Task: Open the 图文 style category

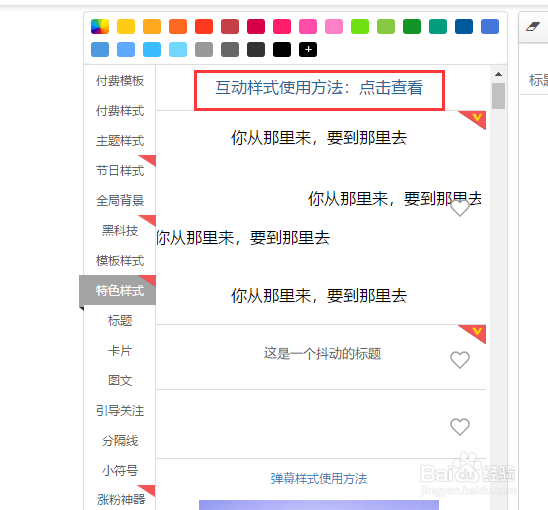Action: [120, 380]
